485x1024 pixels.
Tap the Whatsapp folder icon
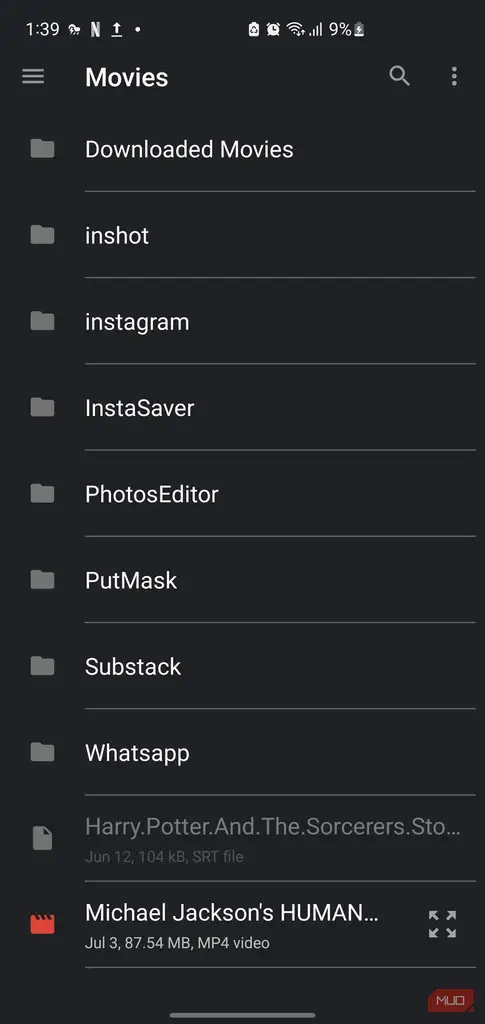point(42,752)
